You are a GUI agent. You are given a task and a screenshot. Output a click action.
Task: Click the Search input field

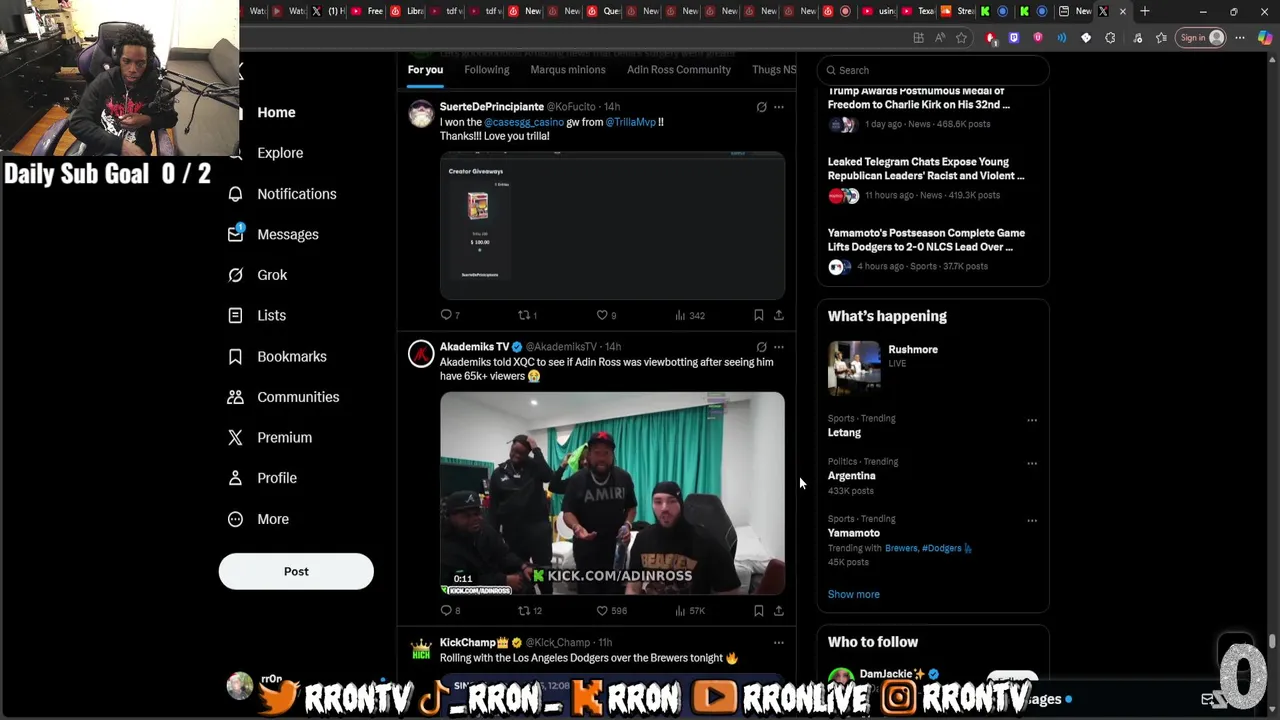point(933,70)
